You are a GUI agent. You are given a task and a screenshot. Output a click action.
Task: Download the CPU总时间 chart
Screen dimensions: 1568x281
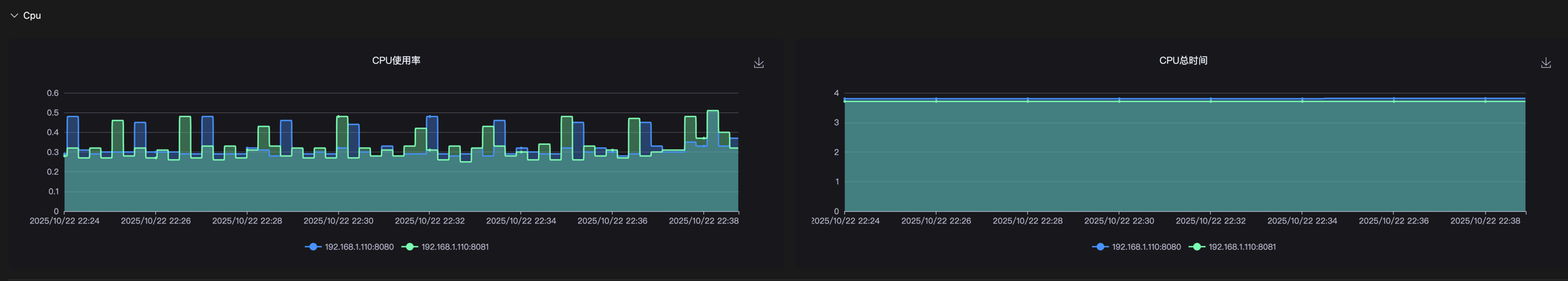pyautogui.click(x=1546, y=63)
